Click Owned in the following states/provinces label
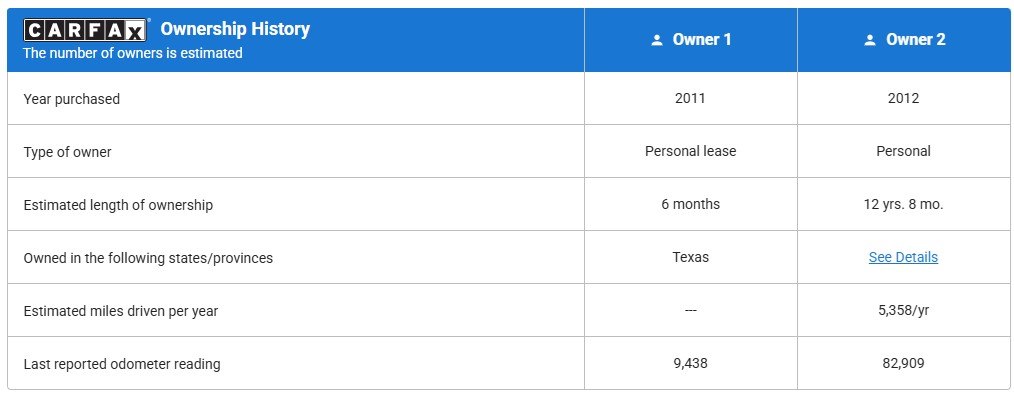Screen dimensions: 1014x393 pyautogui.click(x=148, y=258)
